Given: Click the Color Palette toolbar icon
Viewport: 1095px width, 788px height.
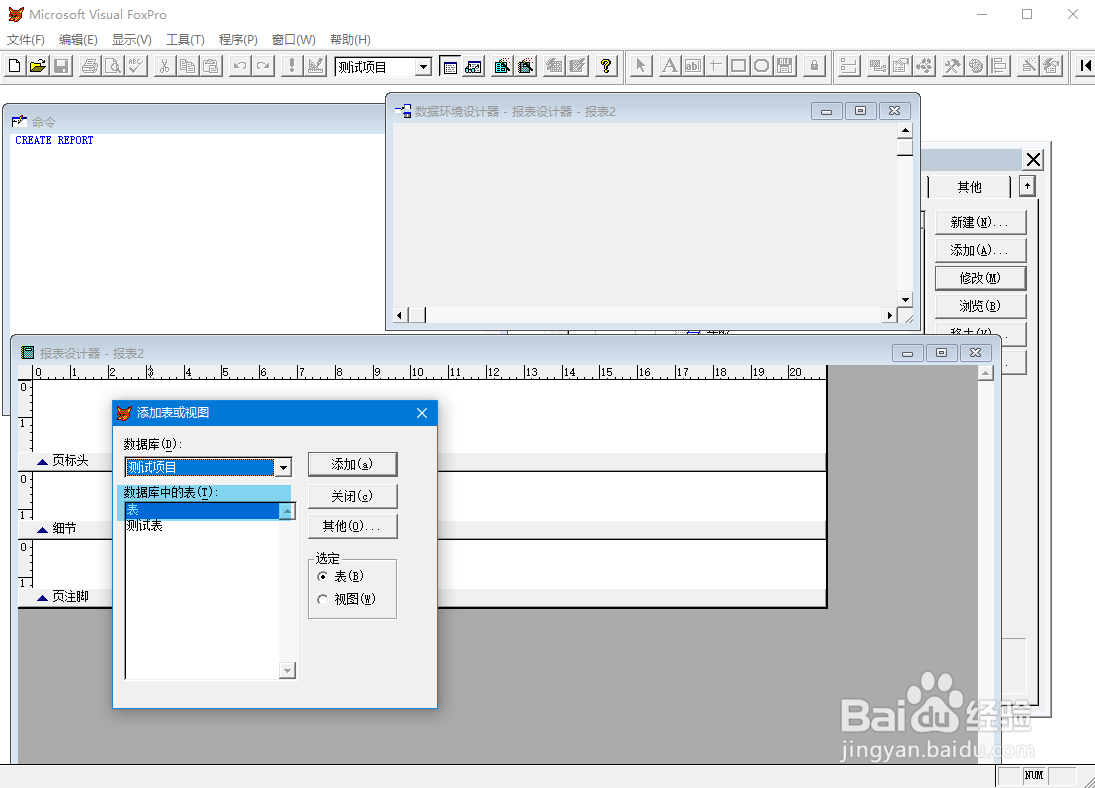Looking at the screenshot, I should coord(976,66).
